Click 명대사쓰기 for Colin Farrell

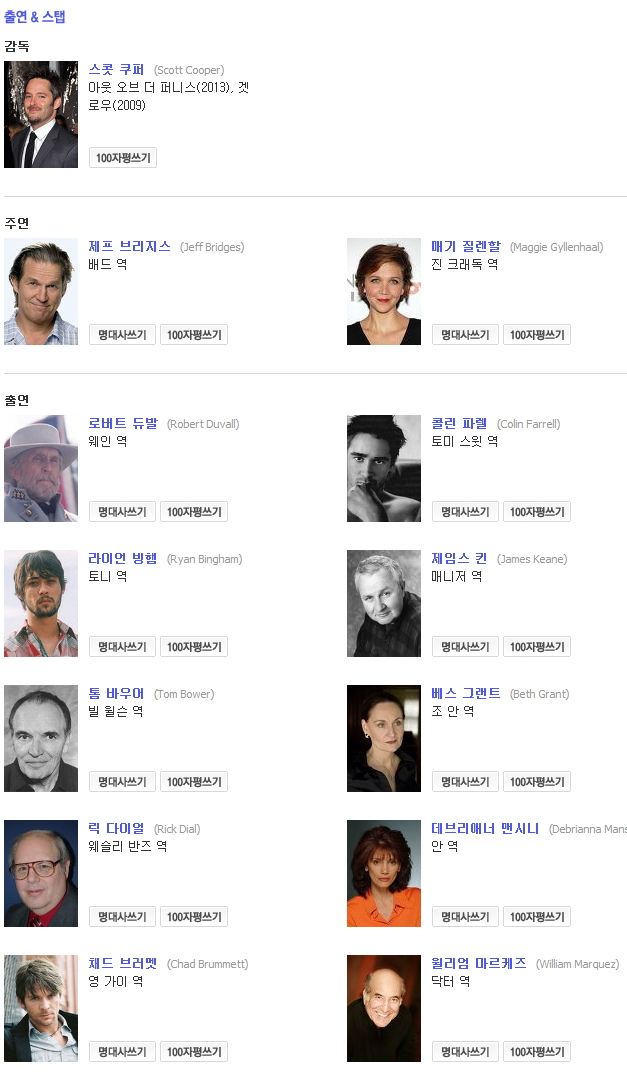coord(465,512)
